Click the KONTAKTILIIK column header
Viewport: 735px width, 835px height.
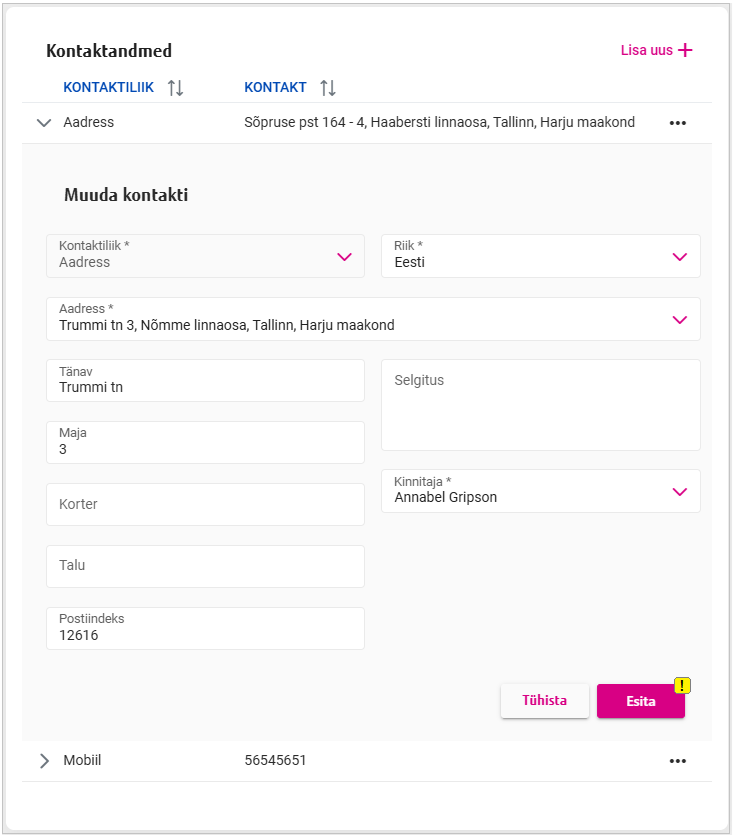tap(109, 87)
